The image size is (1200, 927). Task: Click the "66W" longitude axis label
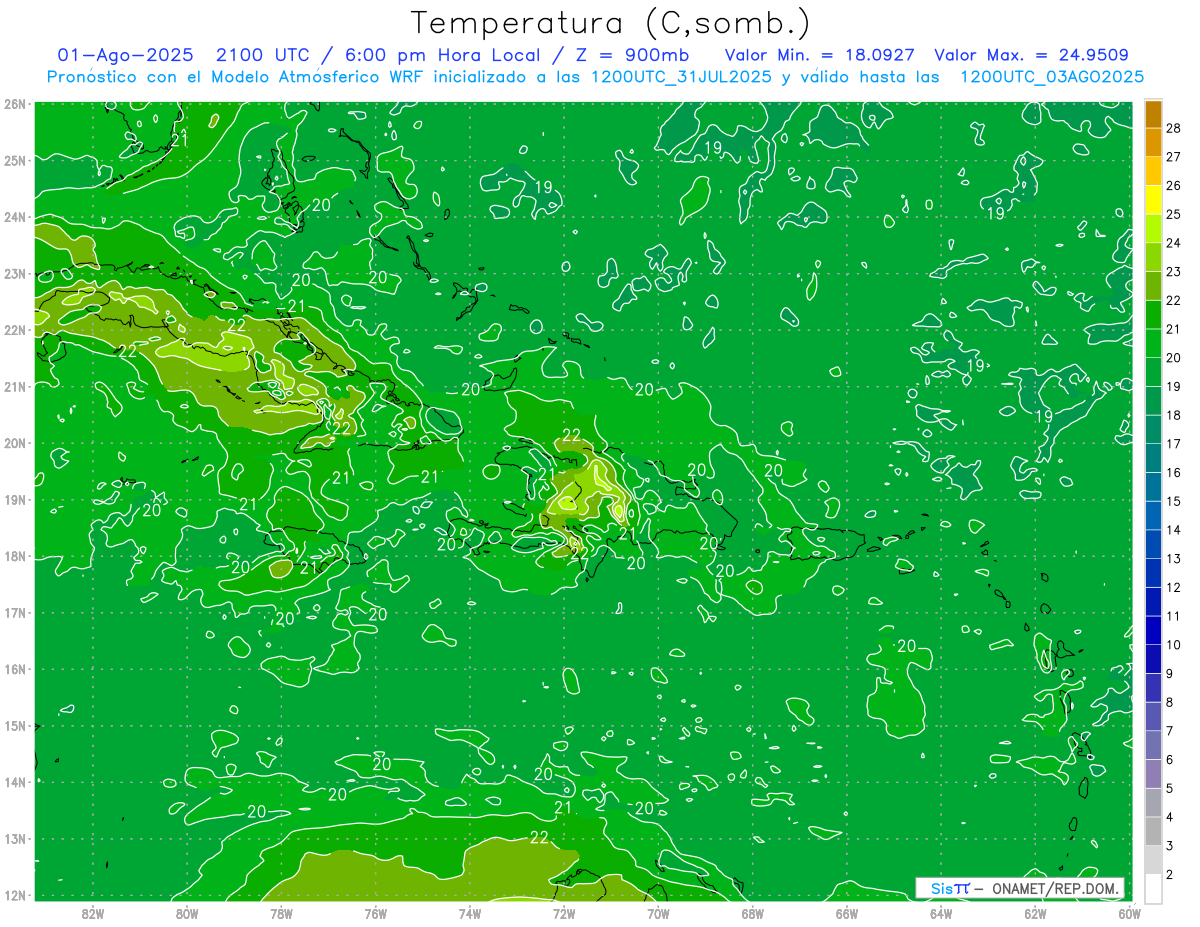[x=847, y=913]
